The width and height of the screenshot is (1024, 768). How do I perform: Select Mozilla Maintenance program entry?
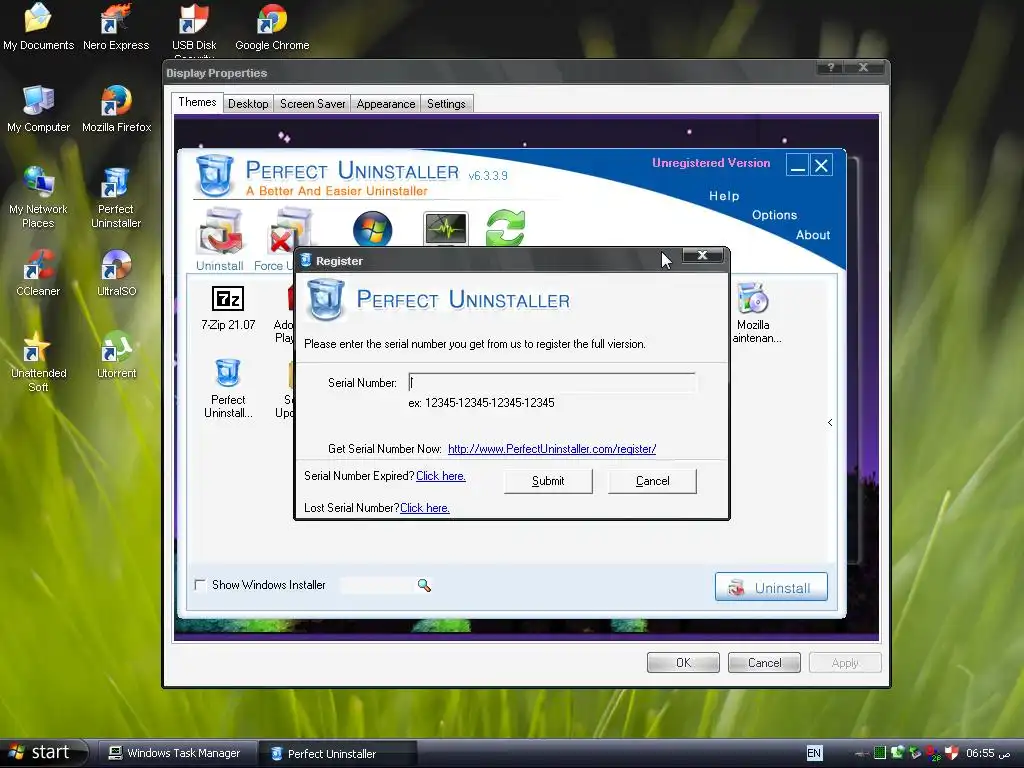[x=755, y=313]
